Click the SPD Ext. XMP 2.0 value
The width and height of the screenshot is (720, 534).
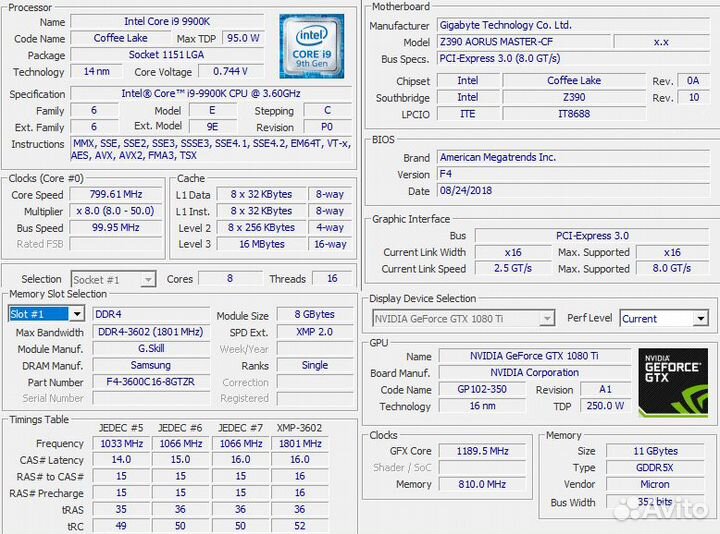coord(315,332)
